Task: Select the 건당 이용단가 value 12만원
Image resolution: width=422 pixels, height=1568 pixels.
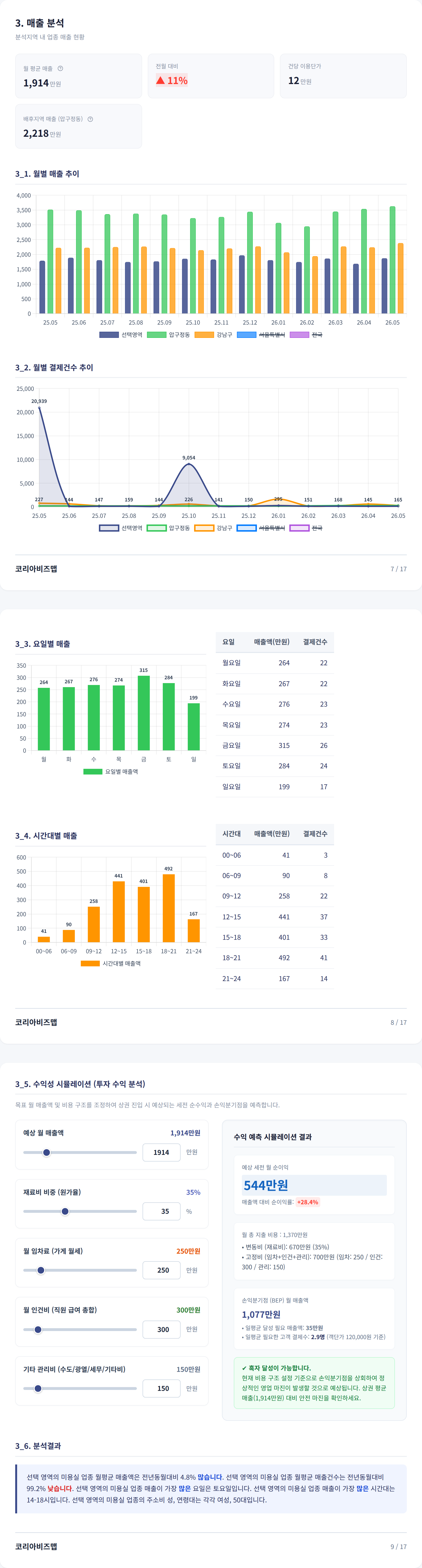Action: pos(300,80)
